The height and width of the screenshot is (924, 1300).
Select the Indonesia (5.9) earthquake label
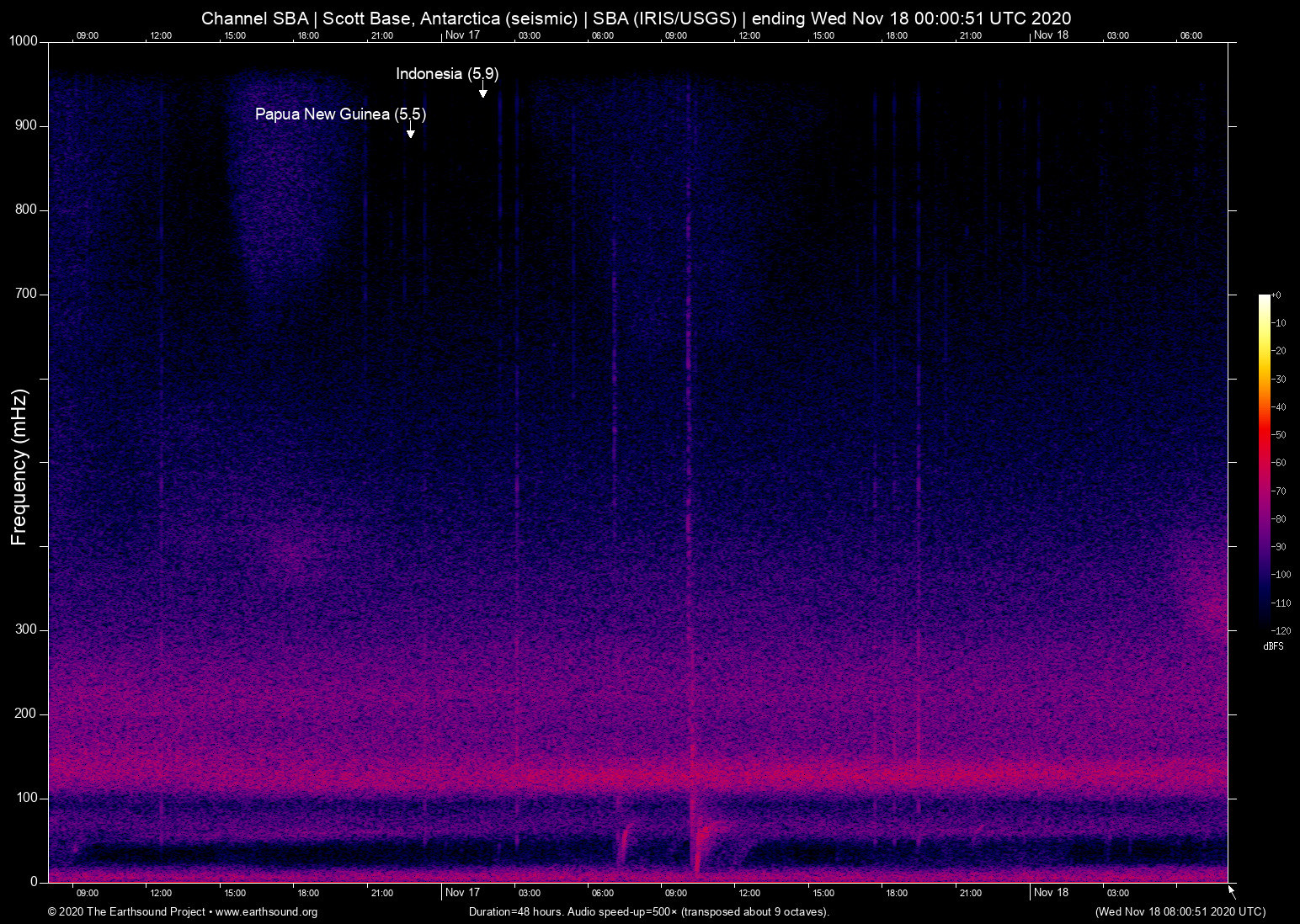coord(447,74)
